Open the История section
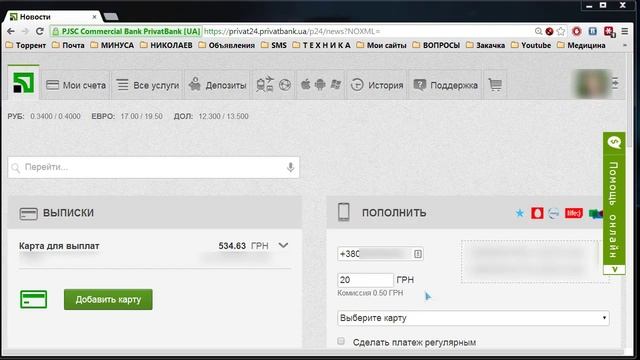The image size is (640, 360). pos(377,85)
